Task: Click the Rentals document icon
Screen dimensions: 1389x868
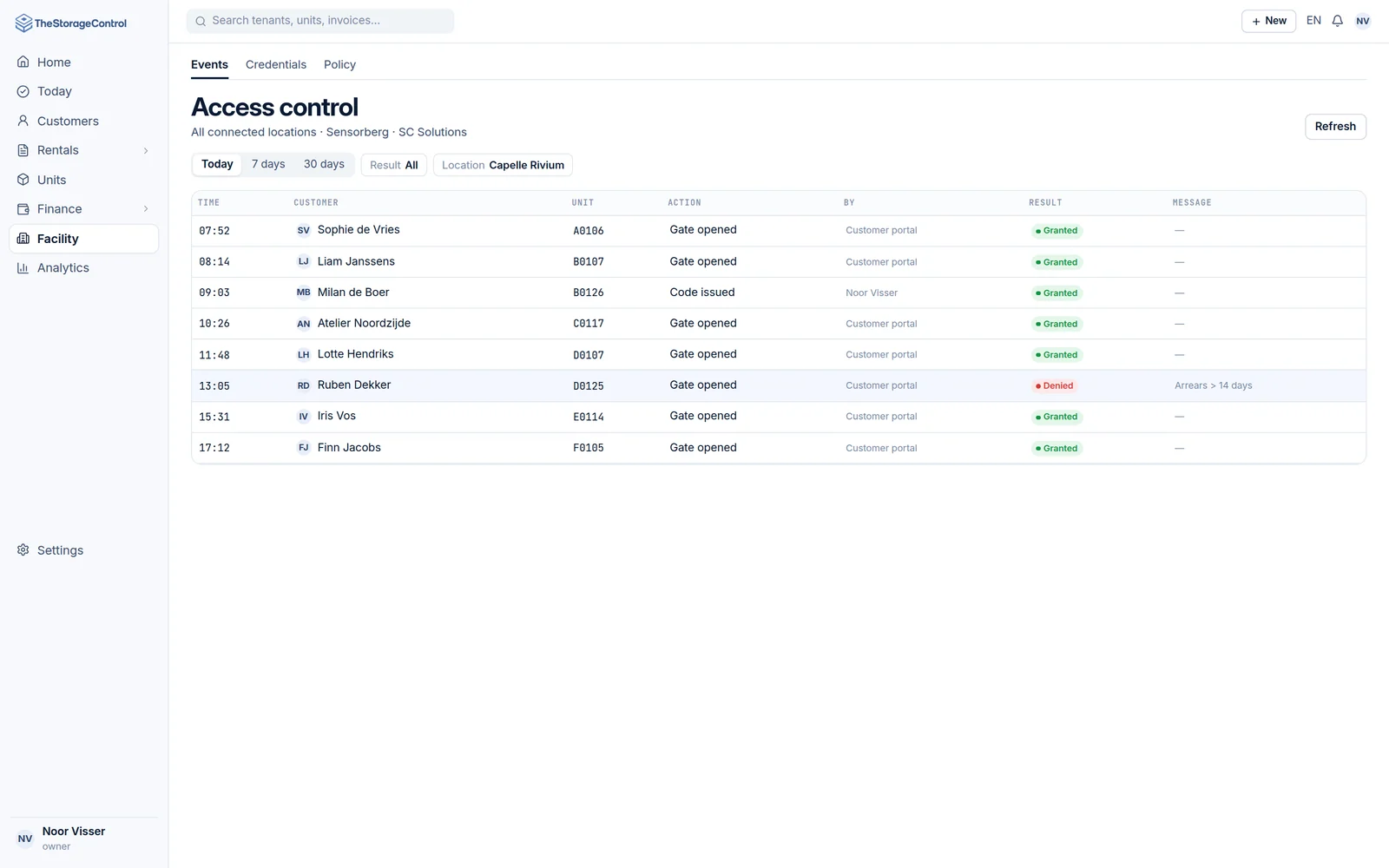Action: (x=23, y=150)
